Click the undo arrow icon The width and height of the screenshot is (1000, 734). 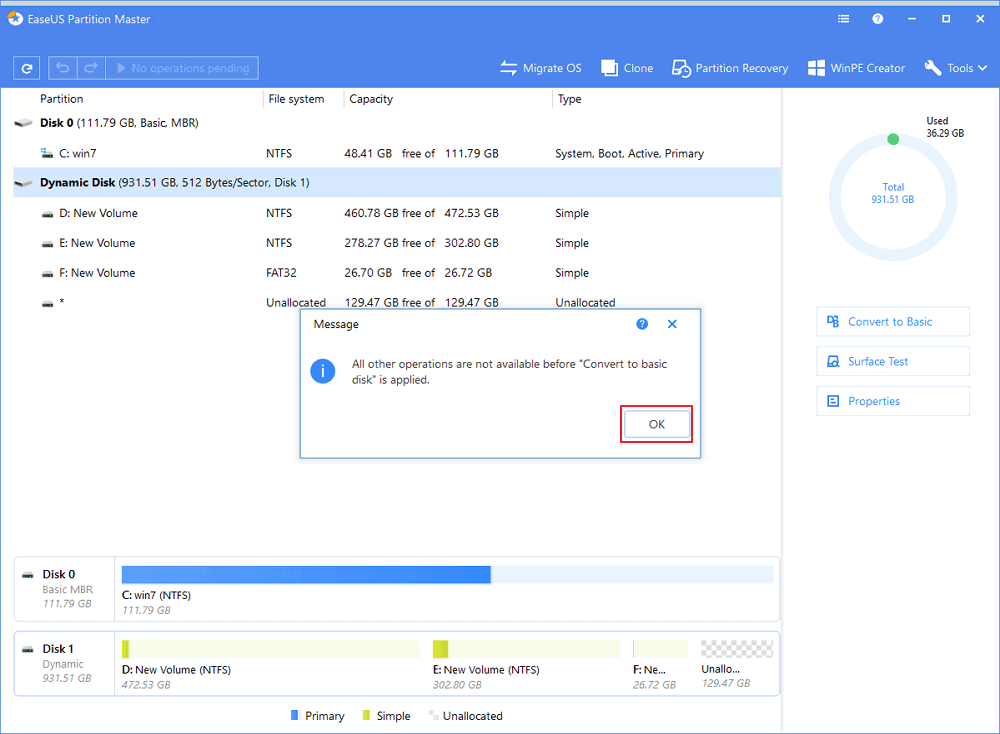[x=63, y=68]
